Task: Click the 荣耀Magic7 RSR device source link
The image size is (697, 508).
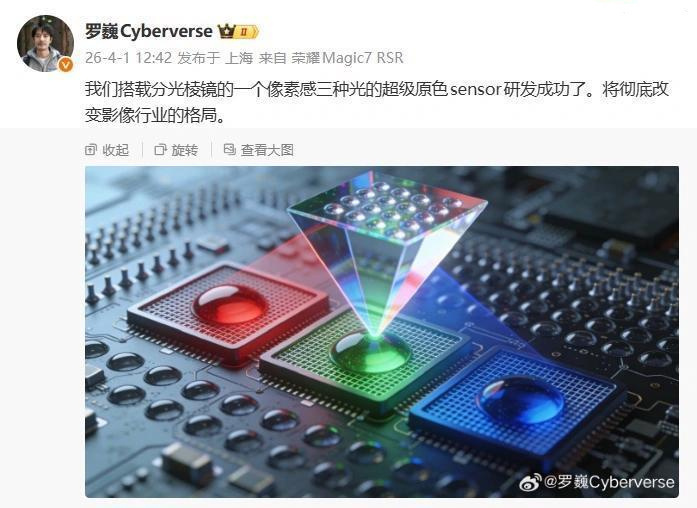Action: [x=347, y=58]
